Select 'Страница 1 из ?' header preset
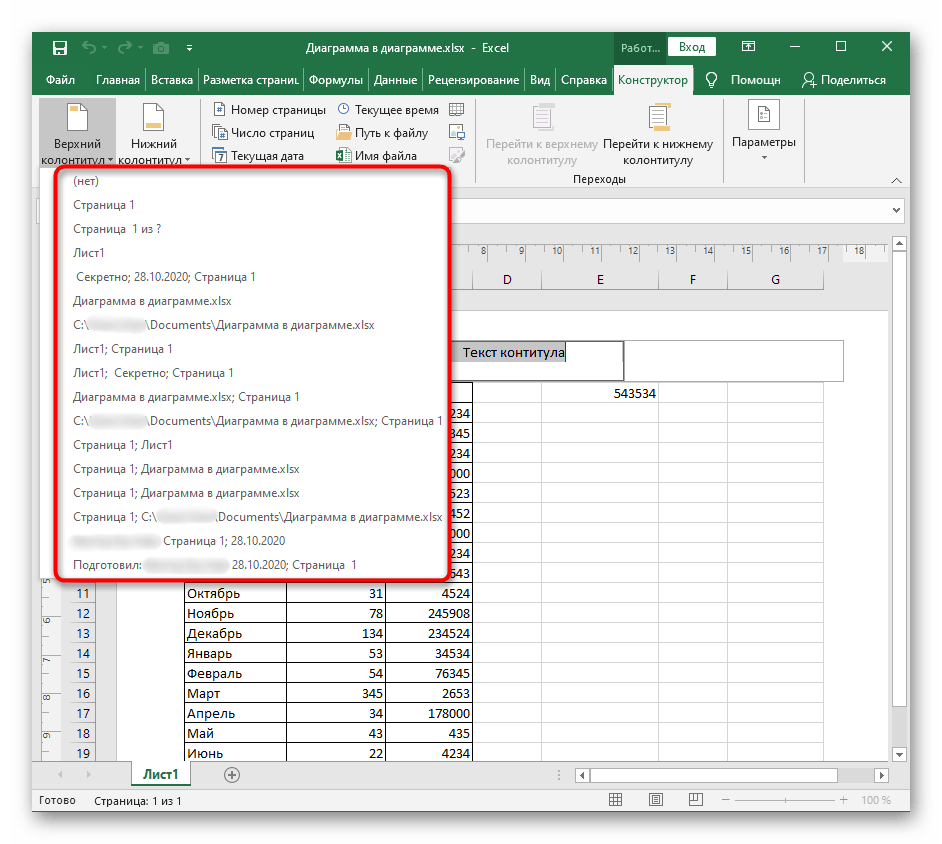 [x=117, y=229]
